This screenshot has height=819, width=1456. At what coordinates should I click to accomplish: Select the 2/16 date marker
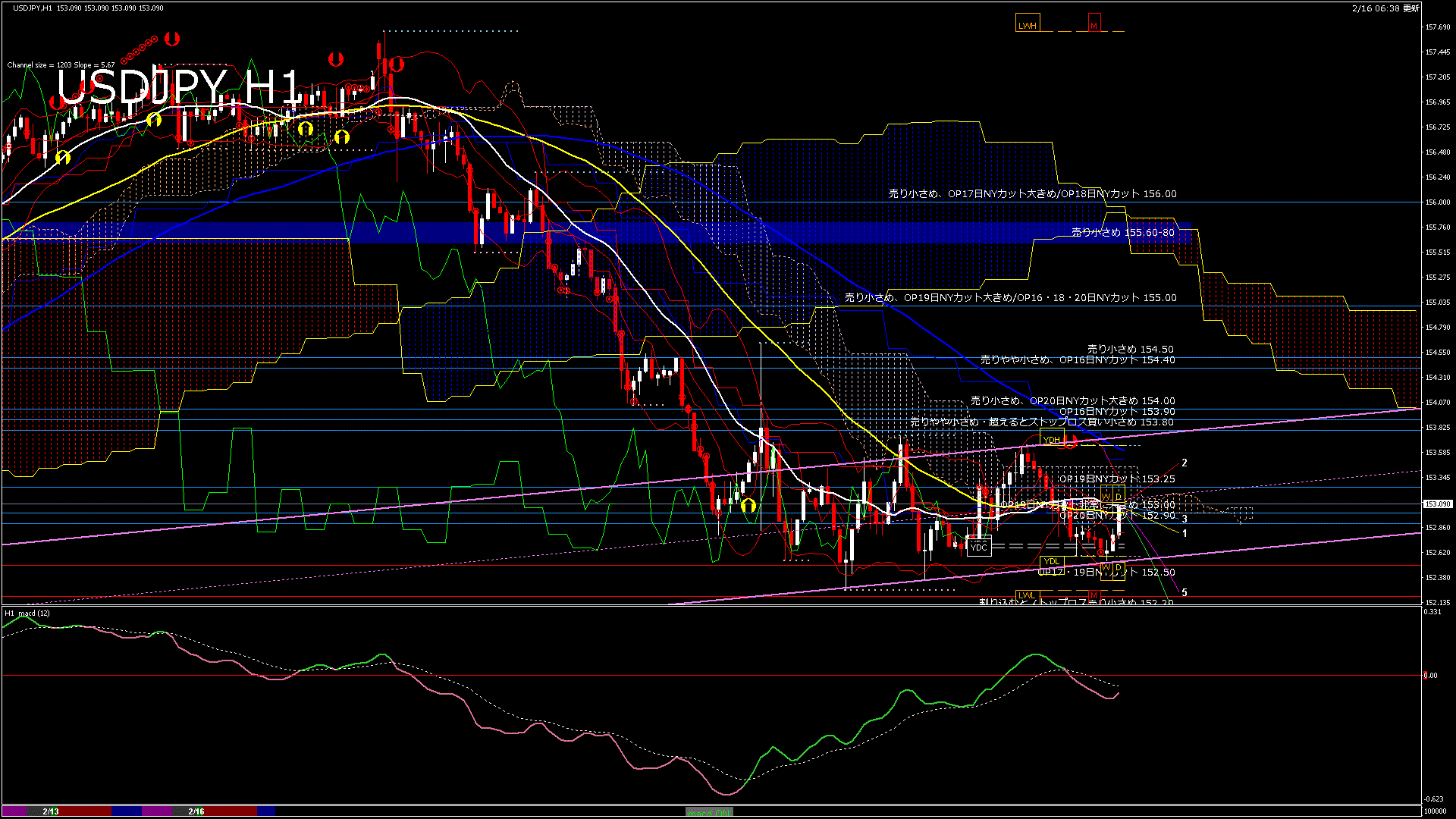(x=196, y=811)
